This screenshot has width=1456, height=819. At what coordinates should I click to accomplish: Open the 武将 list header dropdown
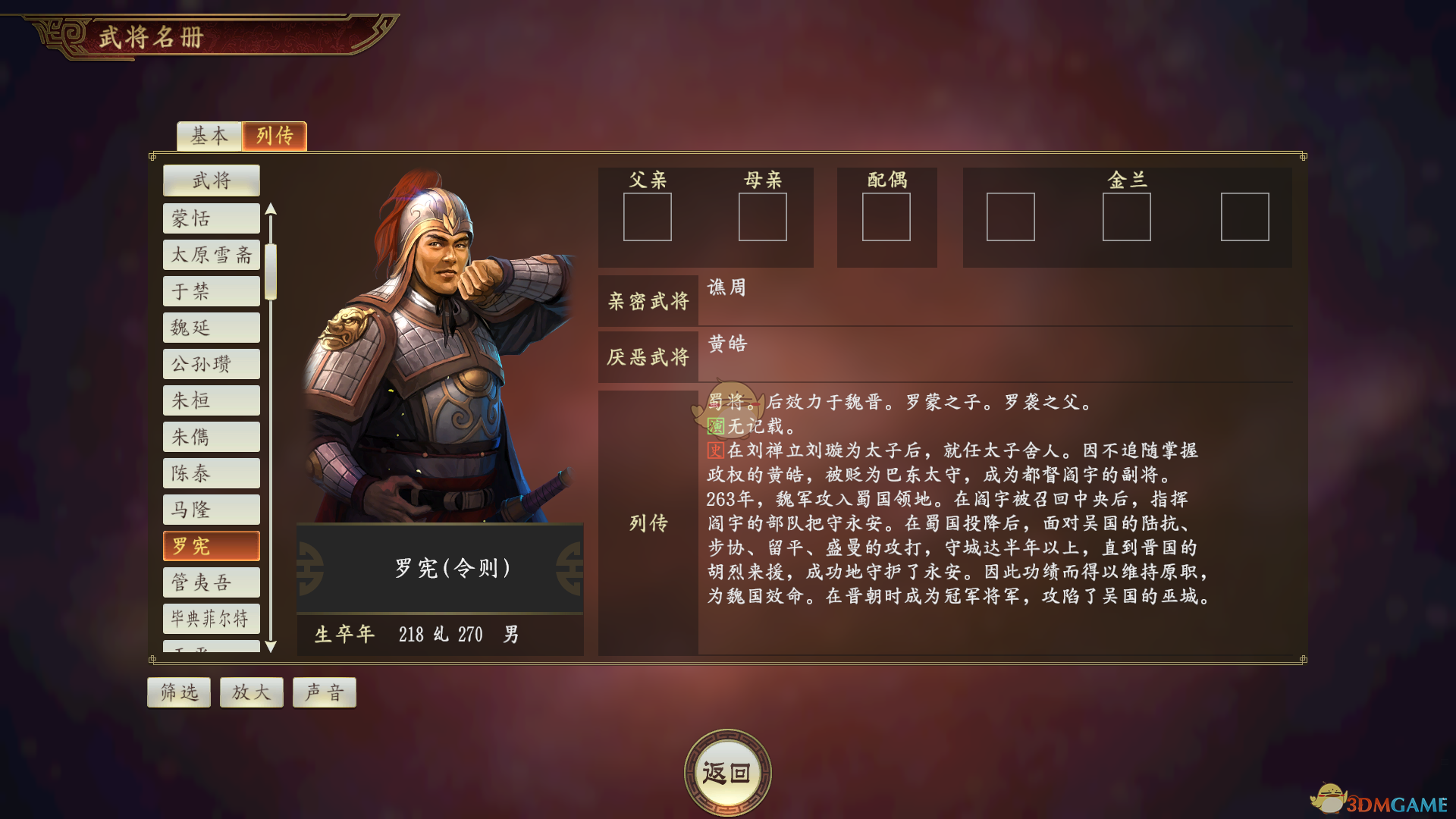tap(212, 180)
